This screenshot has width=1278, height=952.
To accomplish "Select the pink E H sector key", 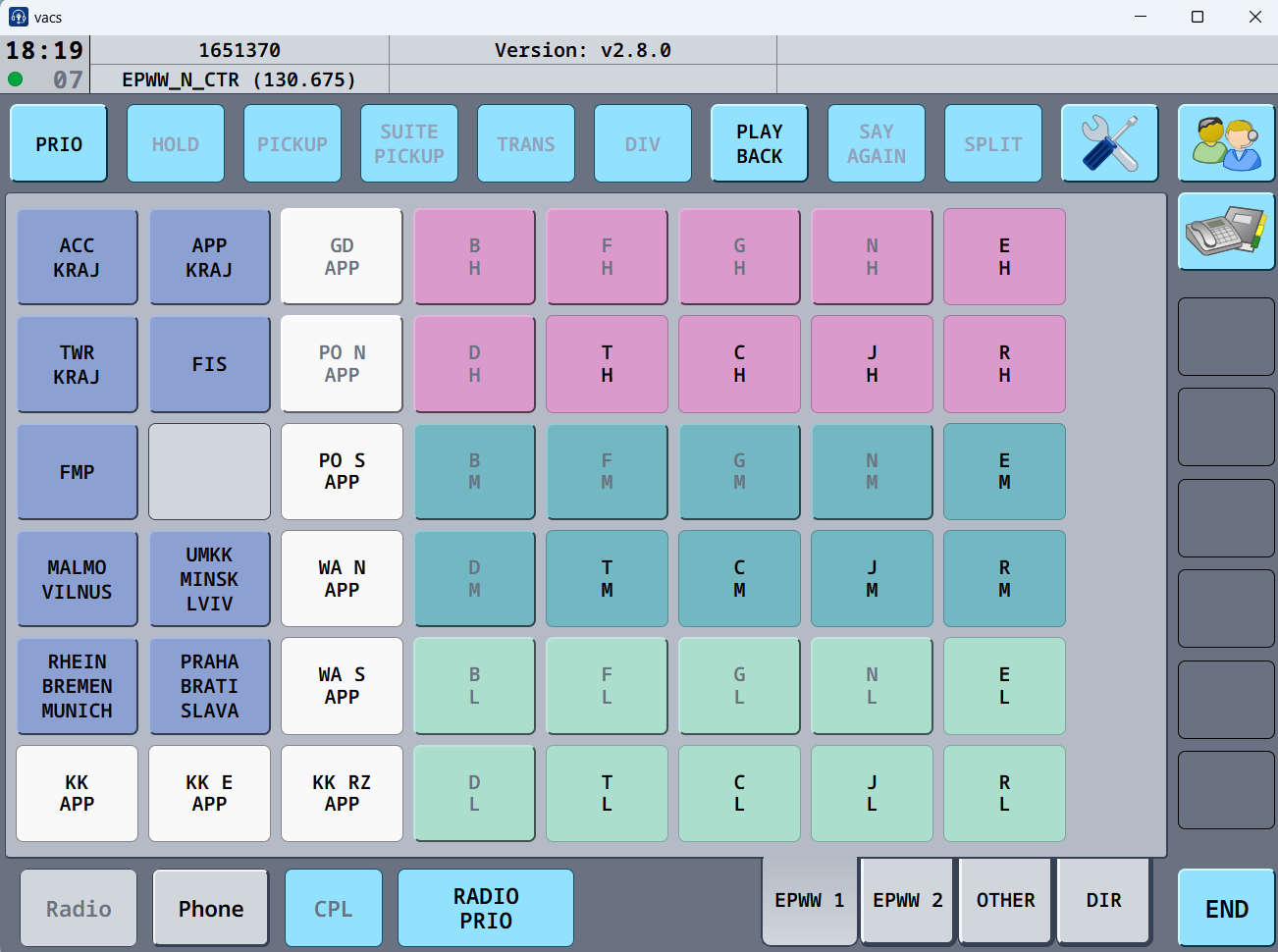I will click(x=1005, y=257).
